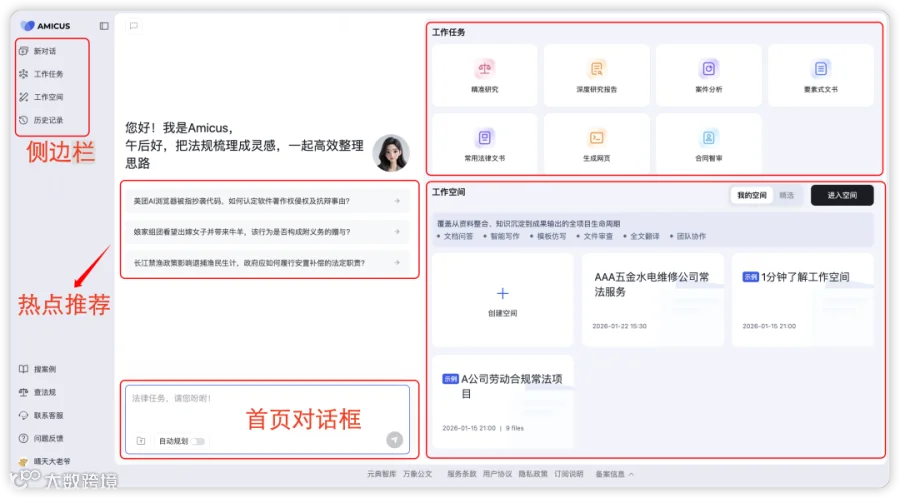Open 精准研究 scales task icon

coord(484,69)
